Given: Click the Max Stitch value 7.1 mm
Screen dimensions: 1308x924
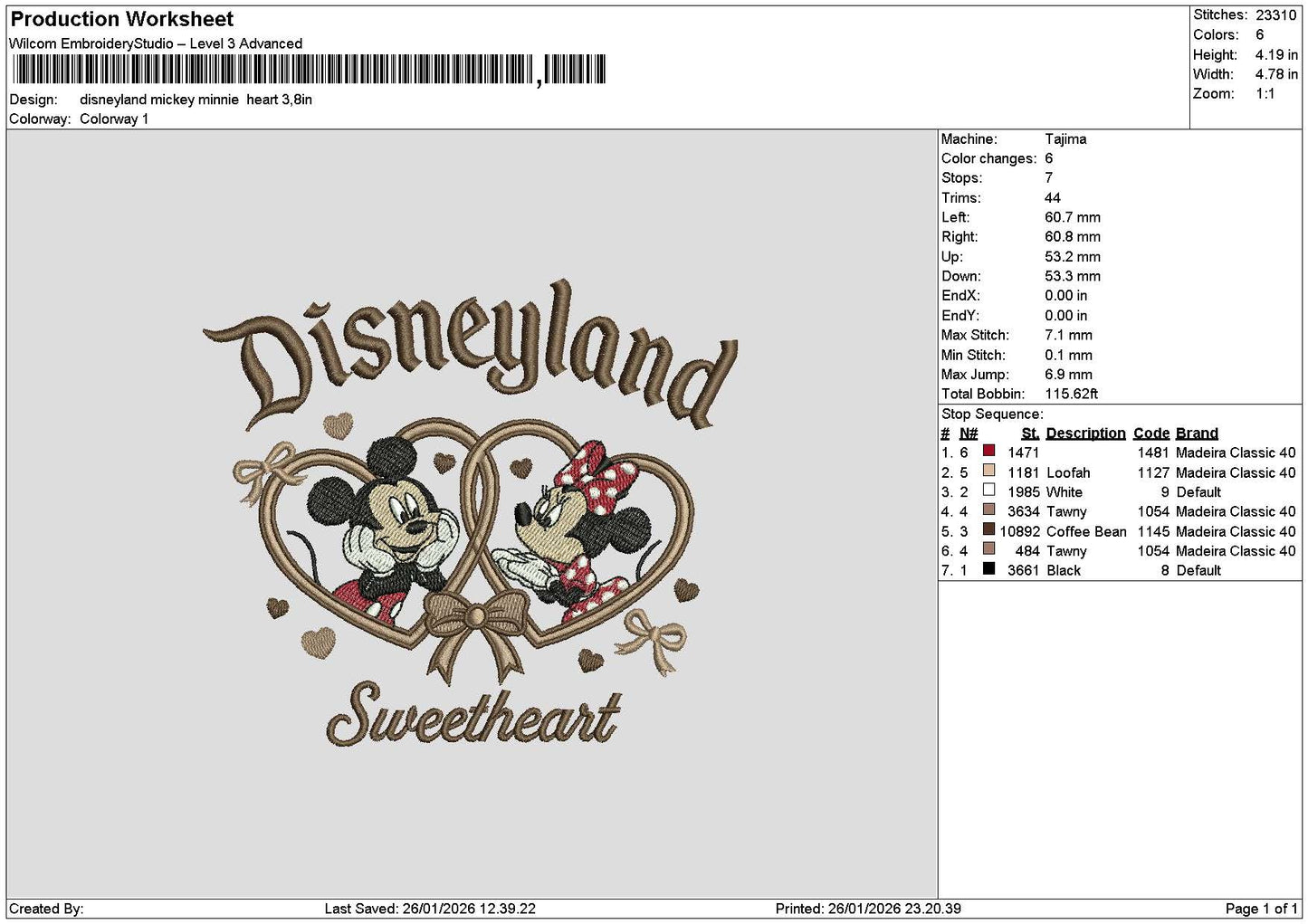Looking at the screenshot, I should (x=1068, y=335).
